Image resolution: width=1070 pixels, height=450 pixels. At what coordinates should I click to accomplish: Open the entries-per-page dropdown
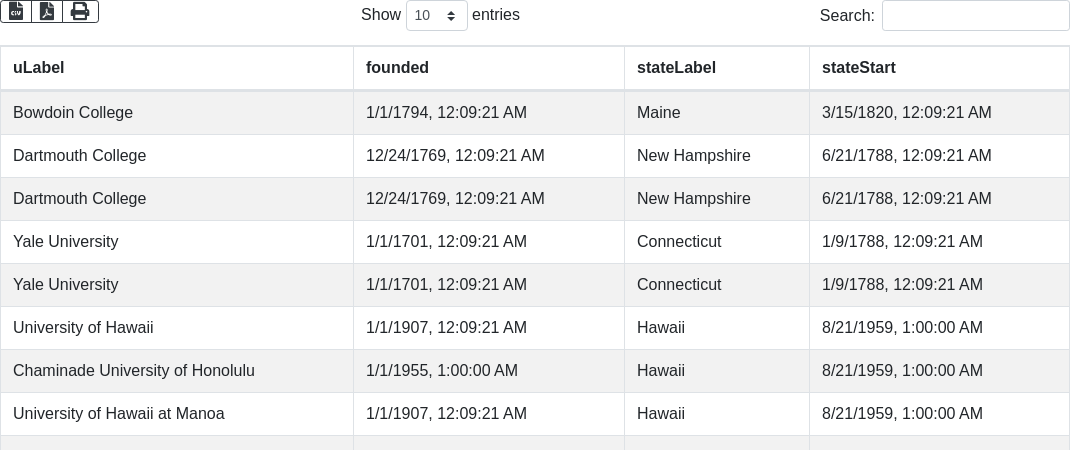coord(436,16)
